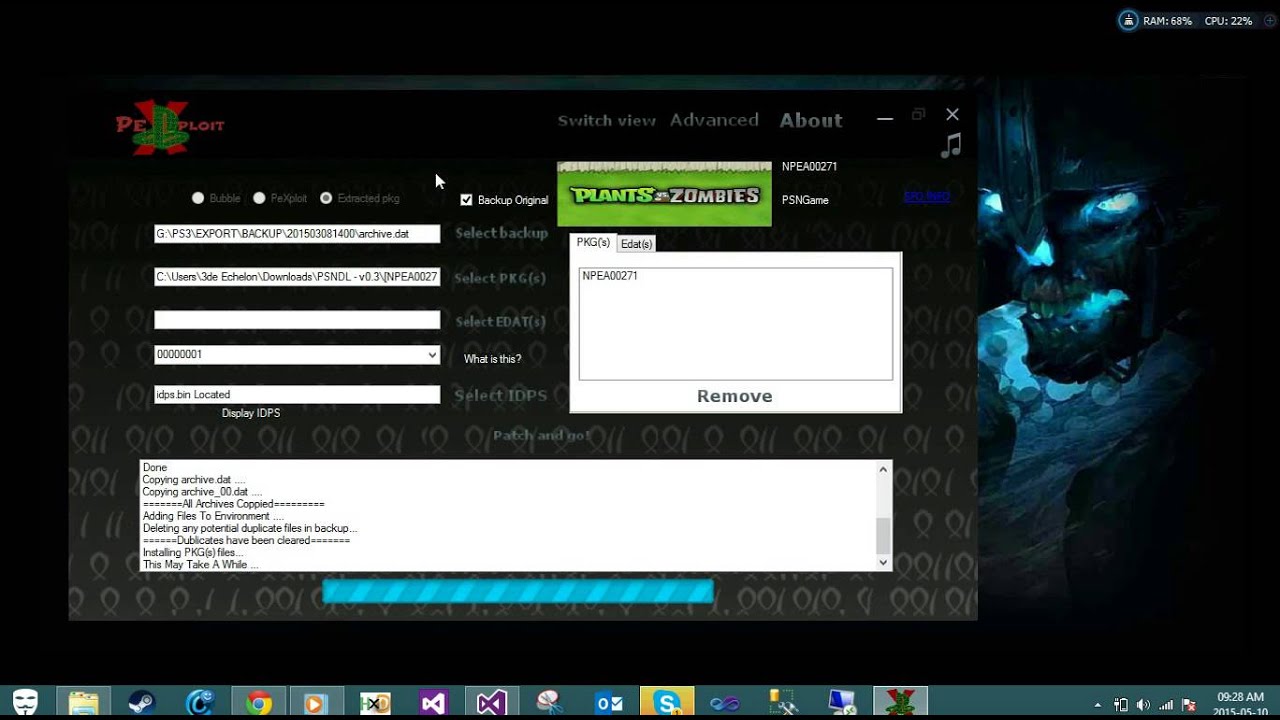Click Display IDPS label
The image size is (1280, 720).
click(251, 413)
